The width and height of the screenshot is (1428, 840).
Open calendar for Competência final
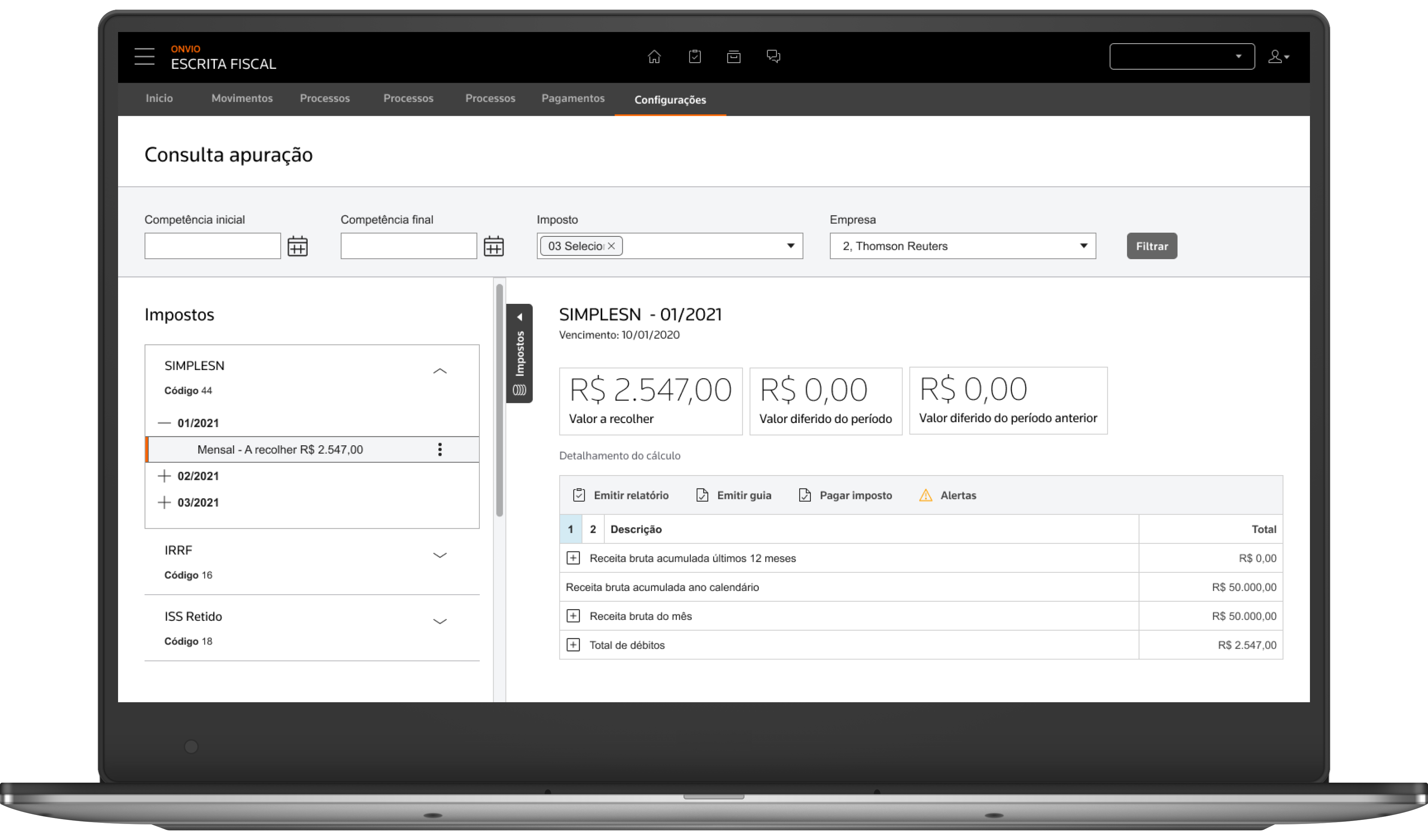point(494,246)
